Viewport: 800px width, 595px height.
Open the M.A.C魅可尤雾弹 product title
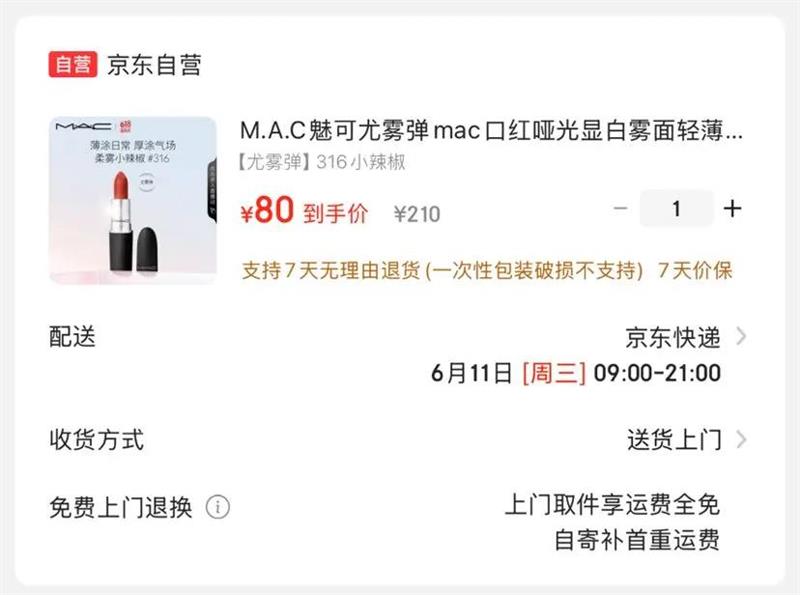491,131
